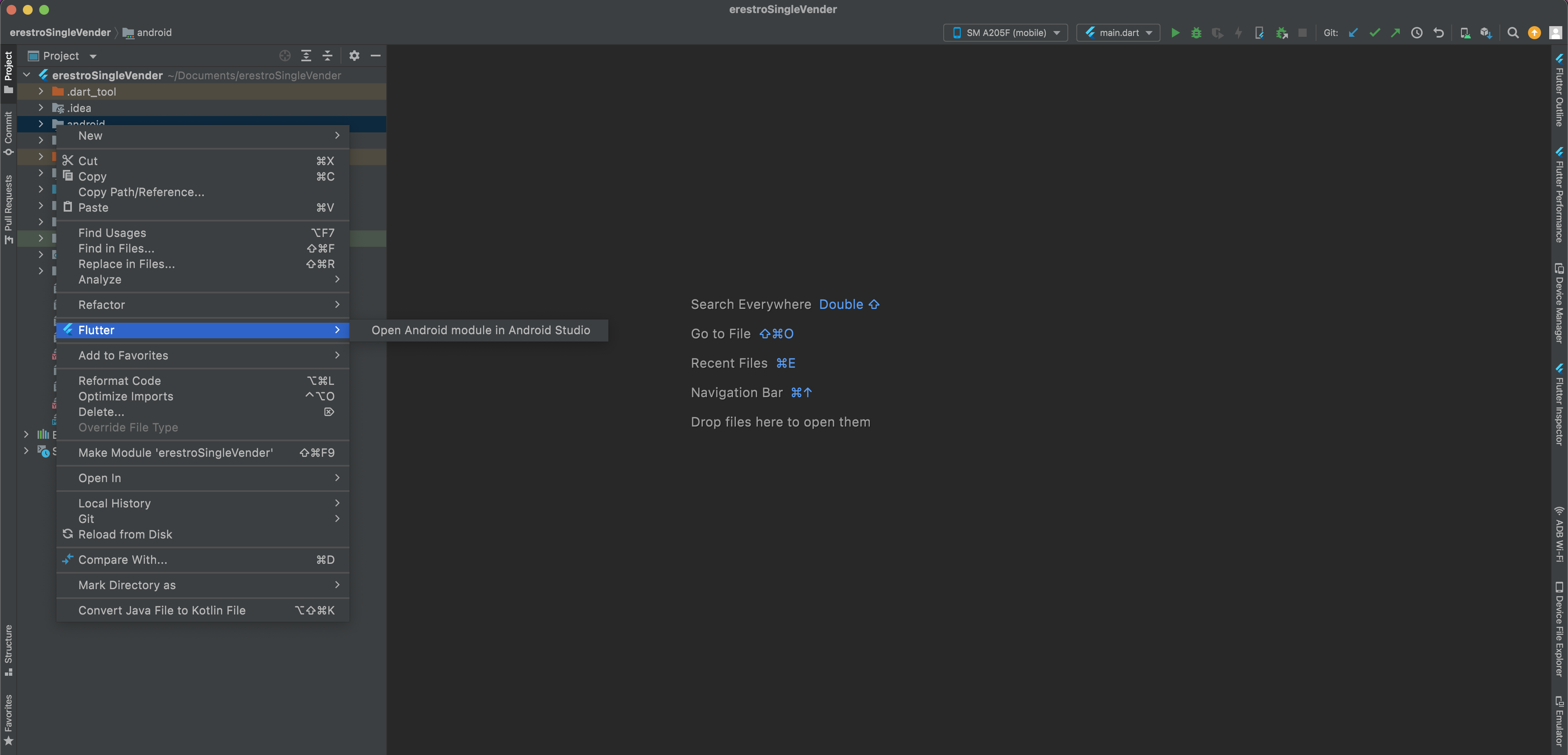Click Open Flutter DevTools phone icon

tap(1259, 33)
